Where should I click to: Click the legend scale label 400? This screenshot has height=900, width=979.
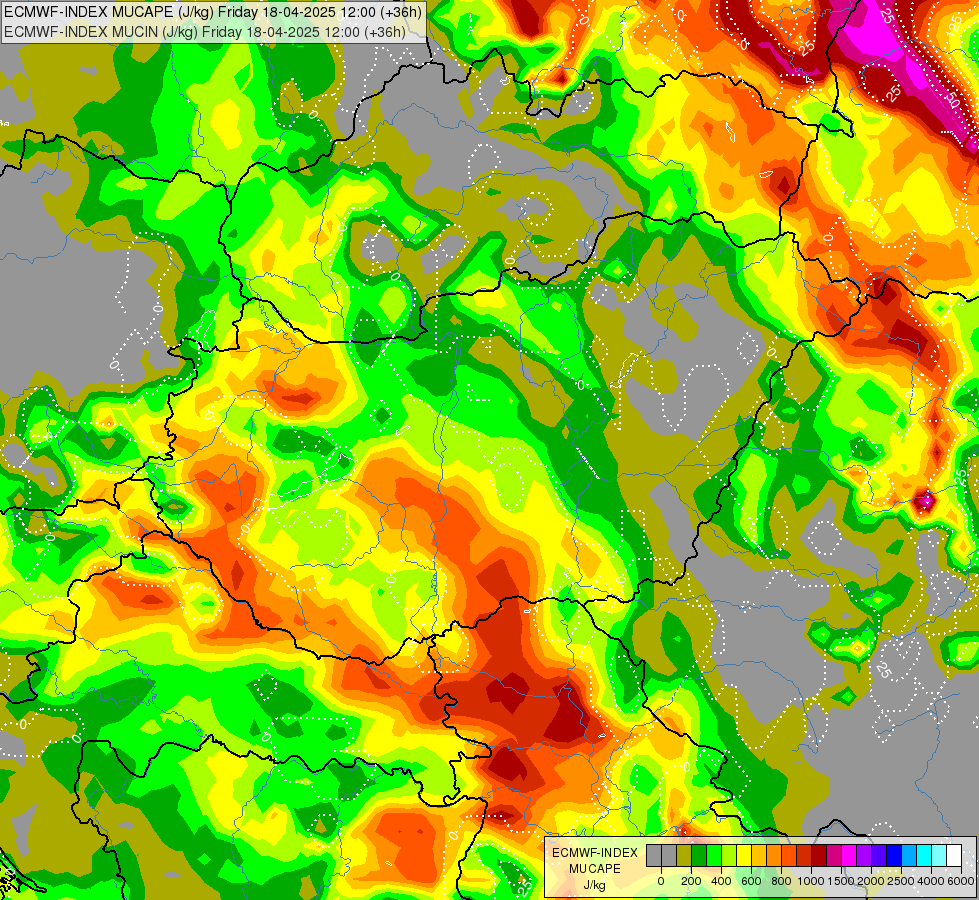[x=721, y=881]
